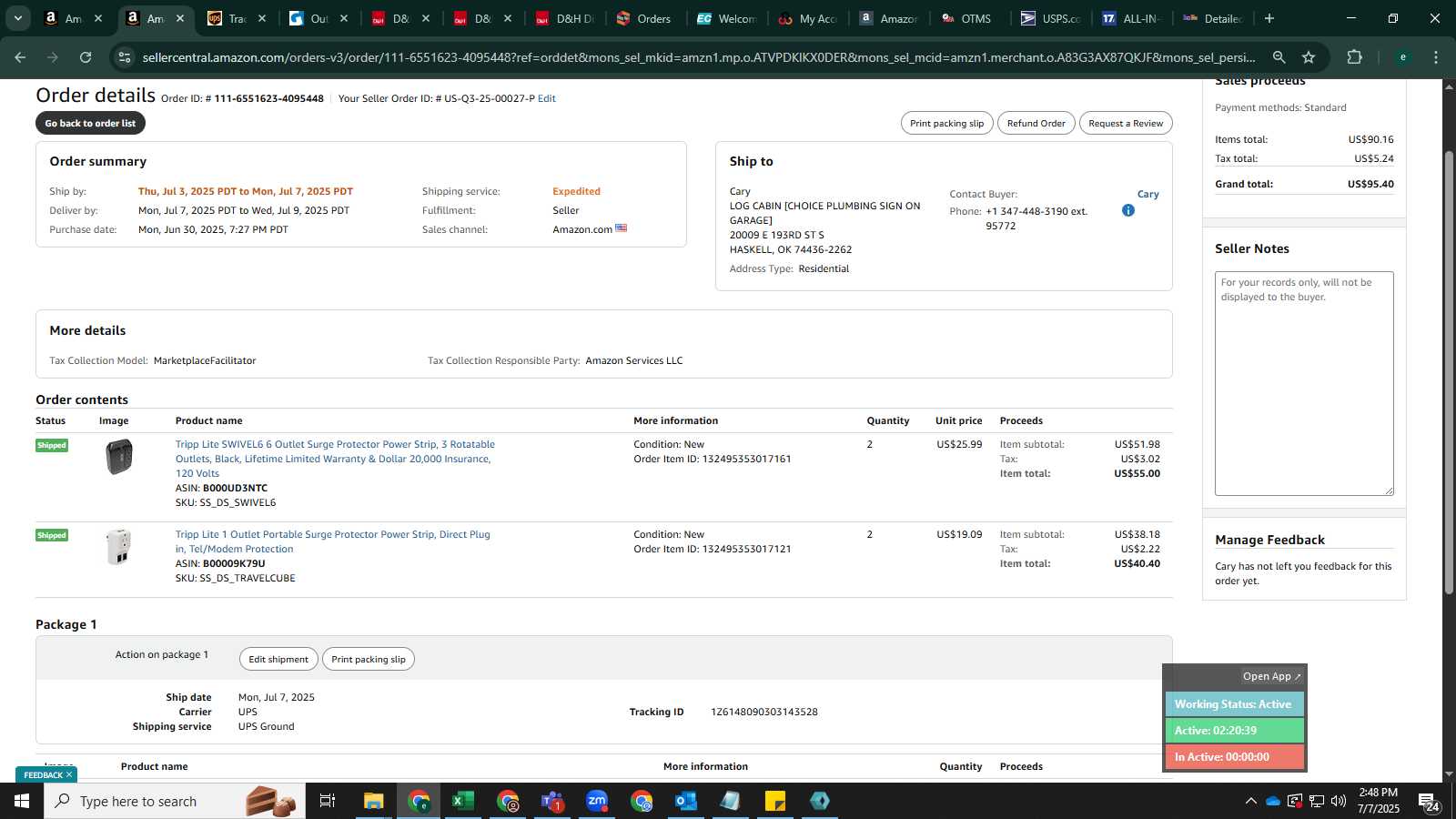Open File Explorer from taskbar
Screen dimensions: 1456x819
(x=373, y=801)
